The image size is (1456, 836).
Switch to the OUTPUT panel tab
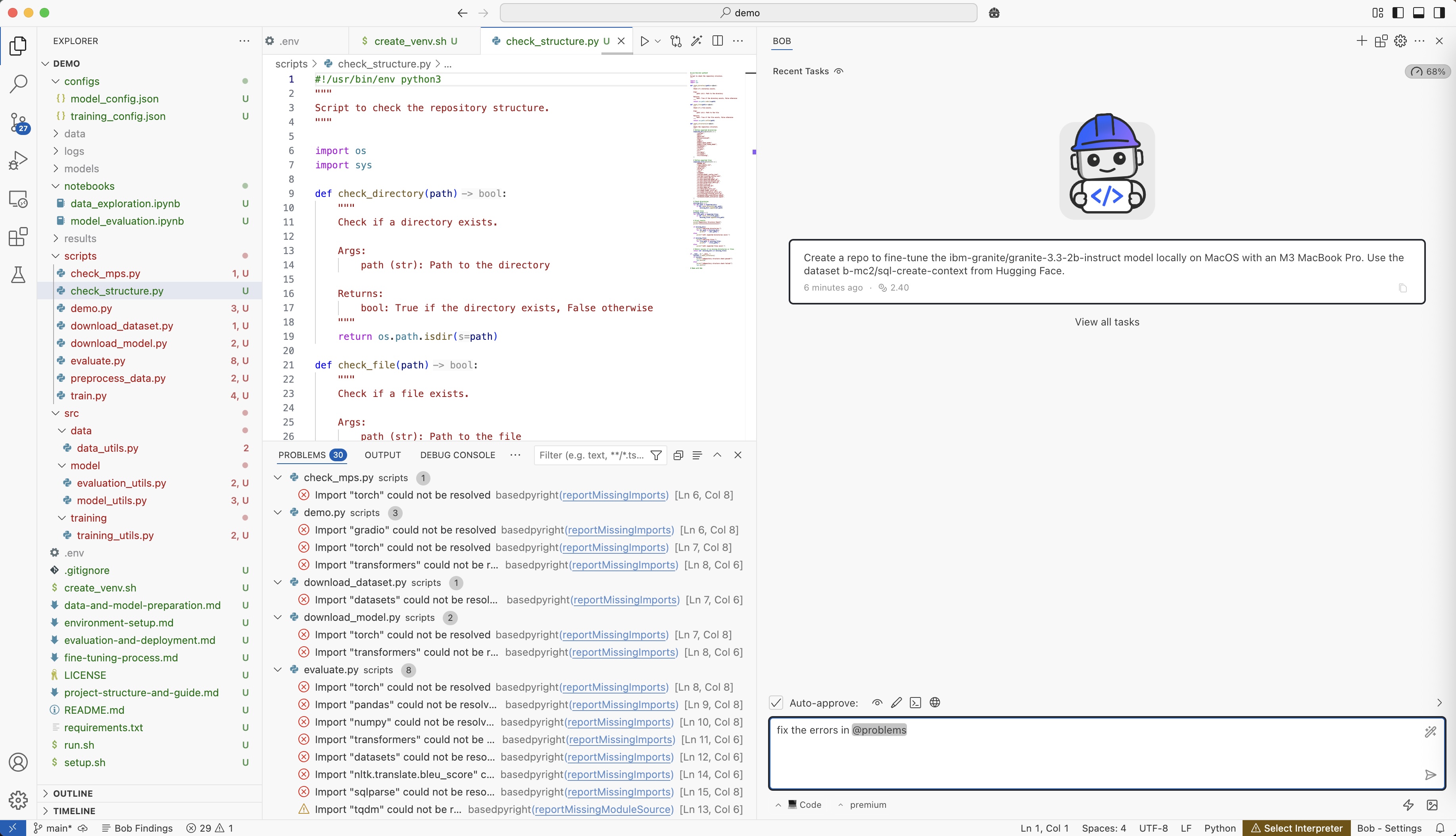click(382, 455)
